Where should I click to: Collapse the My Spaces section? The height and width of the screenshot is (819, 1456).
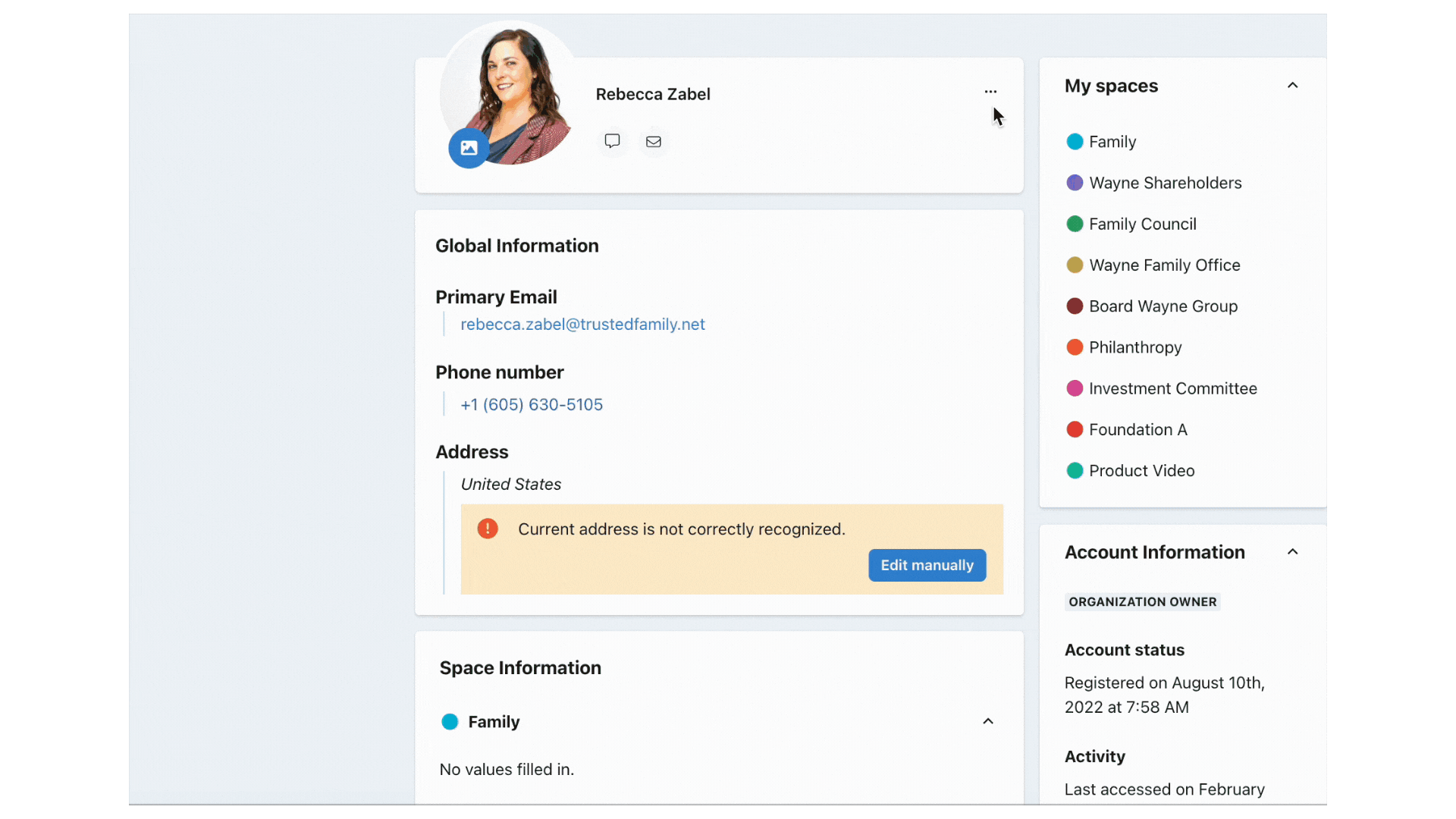(1293, 85)
